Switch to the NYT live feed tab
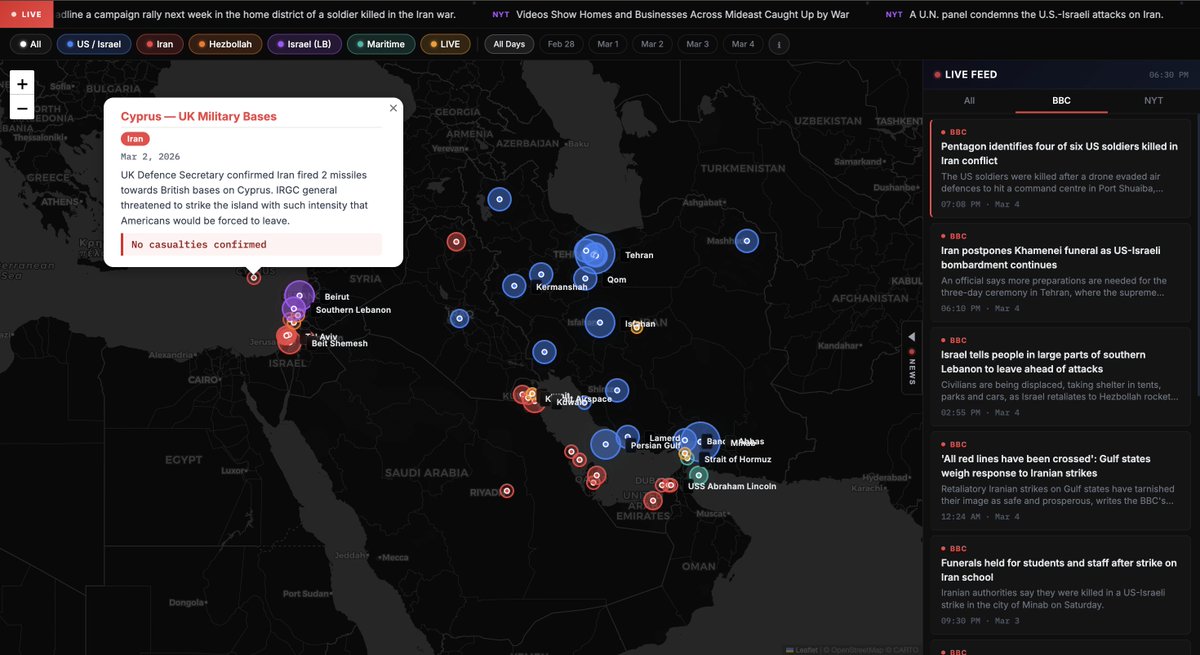This screenshot has width=1200, height=655. click(x=1154, y=101)
